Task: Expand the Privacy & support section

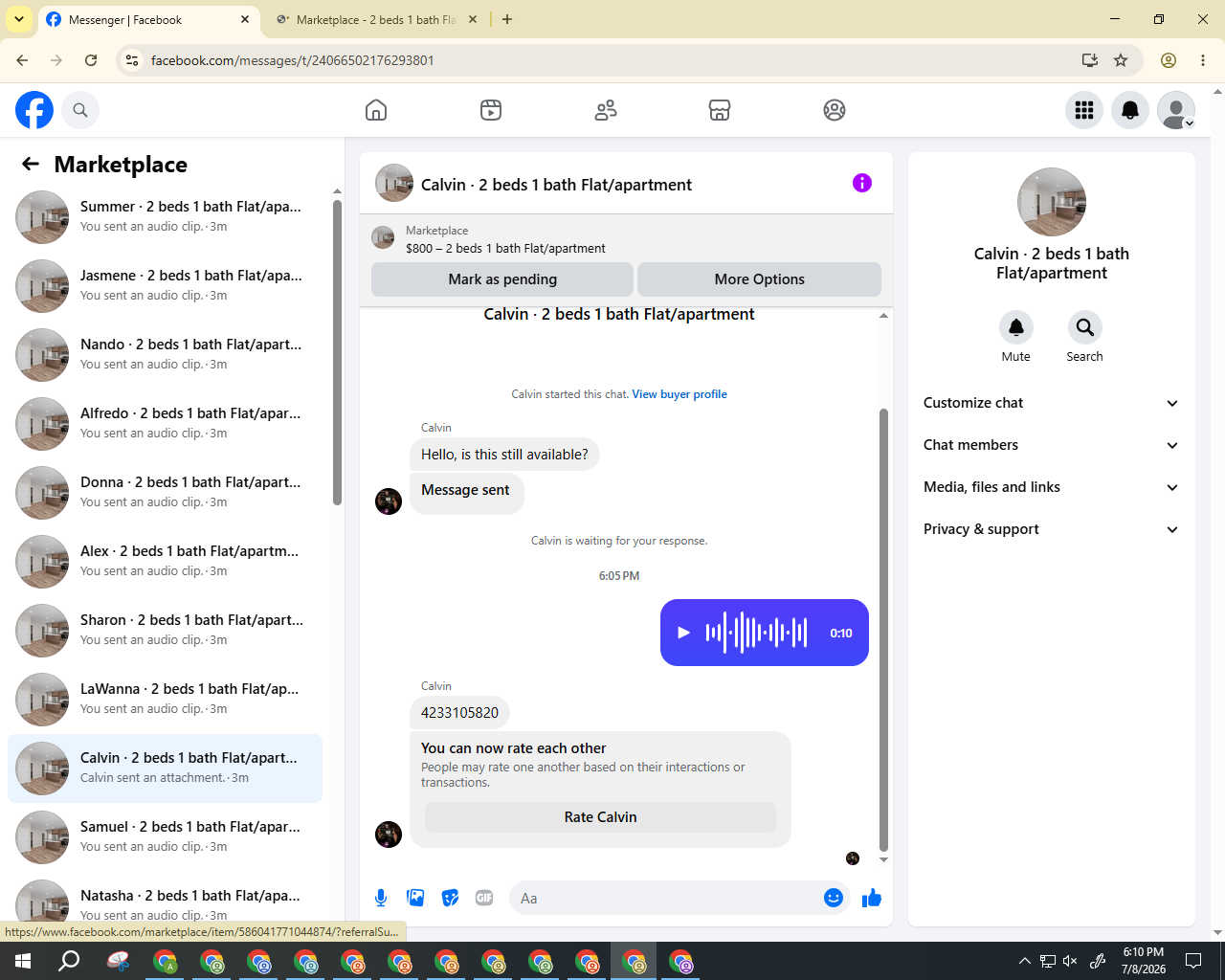Action: [1052, 529]
